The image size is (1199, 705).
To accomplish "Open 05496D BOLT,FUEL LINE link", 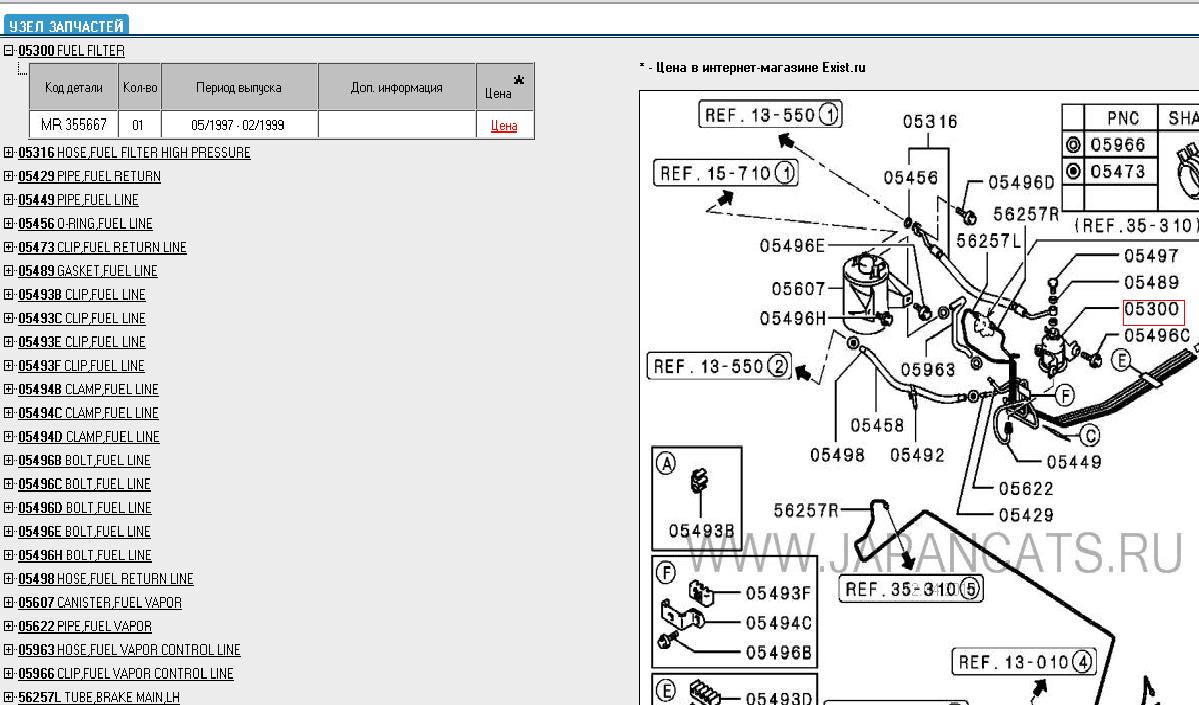I will coord(85,508).
